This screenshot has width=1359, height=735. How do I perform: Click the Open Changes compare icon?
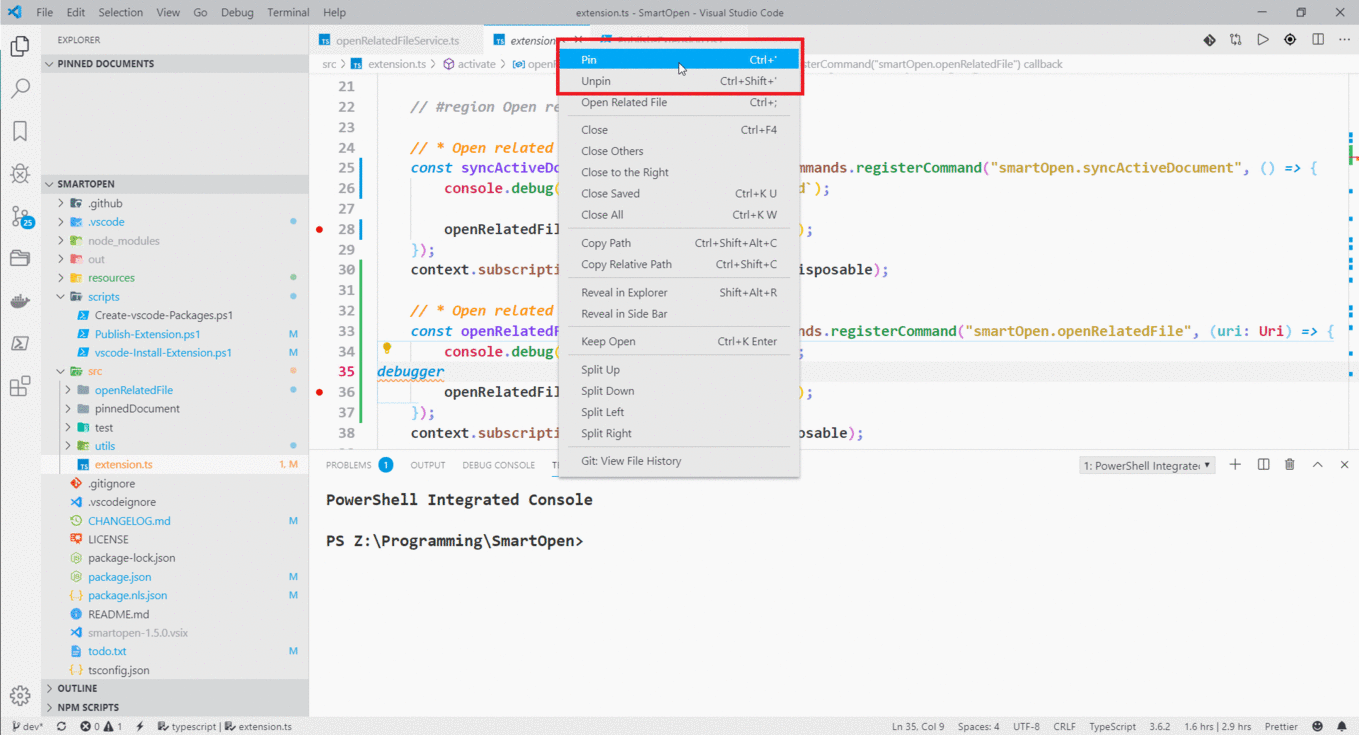click(x=1236, y=40)
